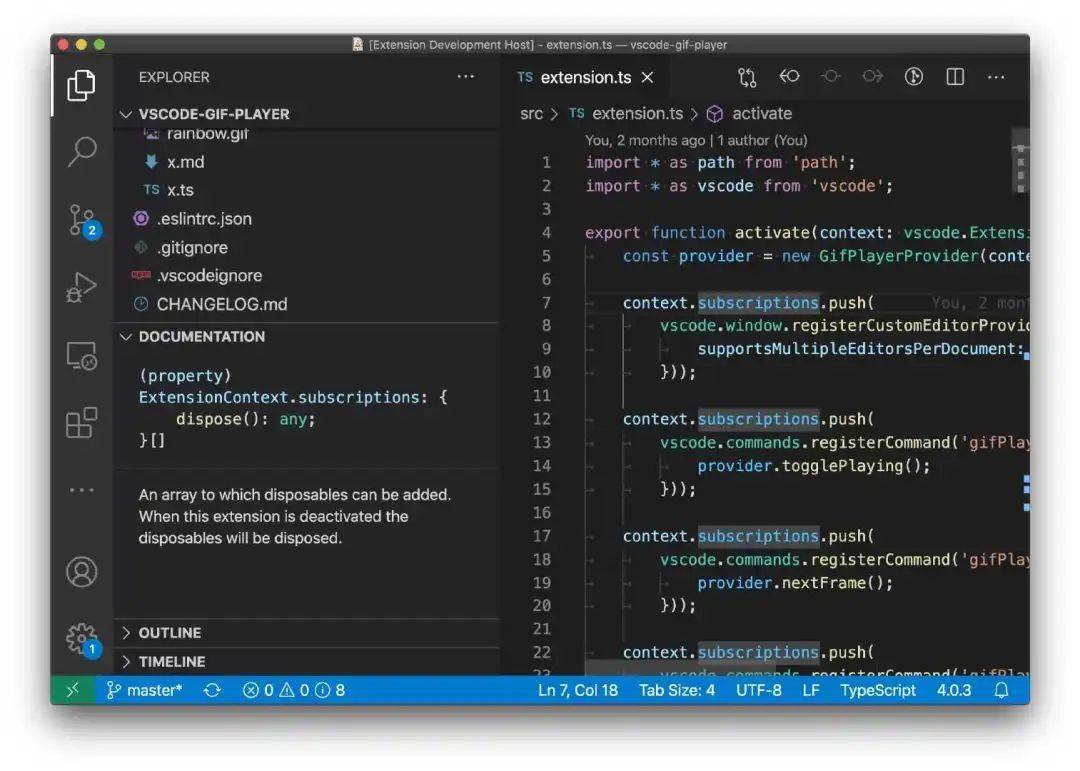The width and height of the screenshot is (1080, 771).
Task: Open the Manage gear icon
Action: pos(83,639)
